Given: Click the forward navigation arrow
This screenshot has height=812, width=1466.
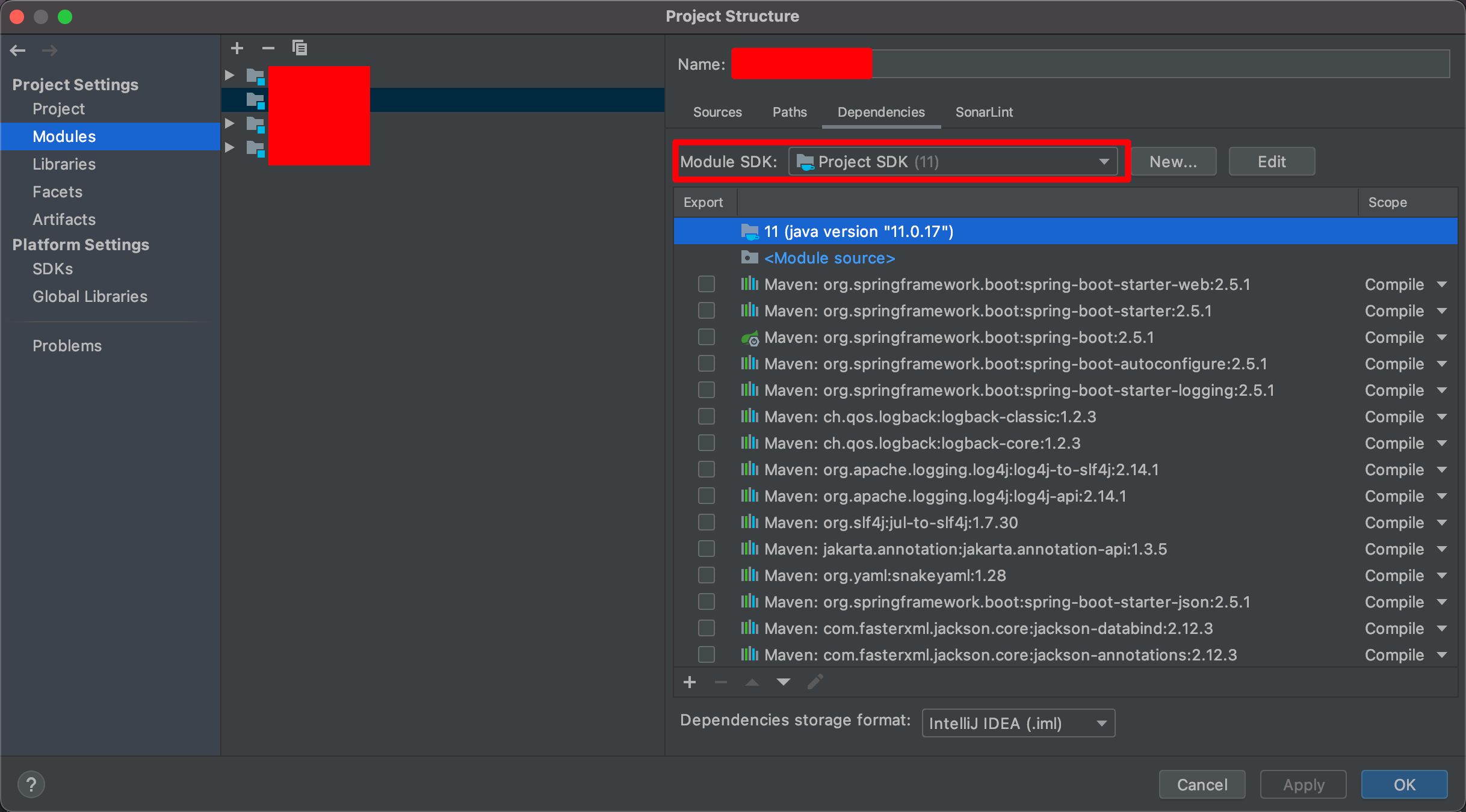Looking at the screenshot, I should (50, 51).
